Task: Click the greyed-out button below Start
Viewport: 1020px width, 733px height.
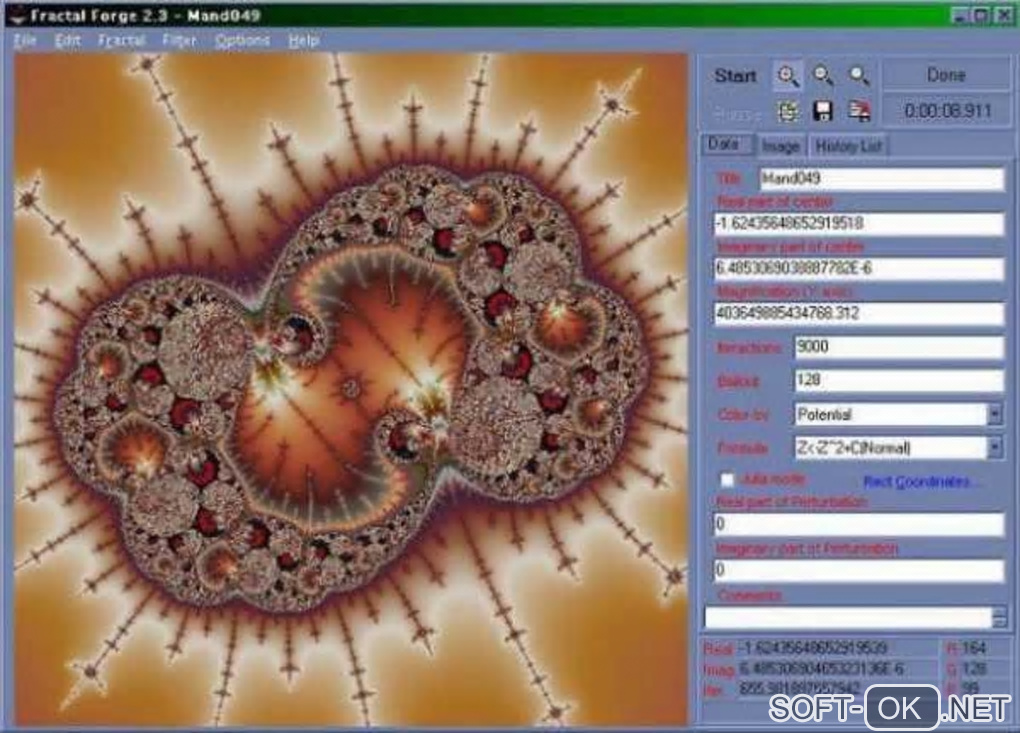Action: [x=736, y=114]
